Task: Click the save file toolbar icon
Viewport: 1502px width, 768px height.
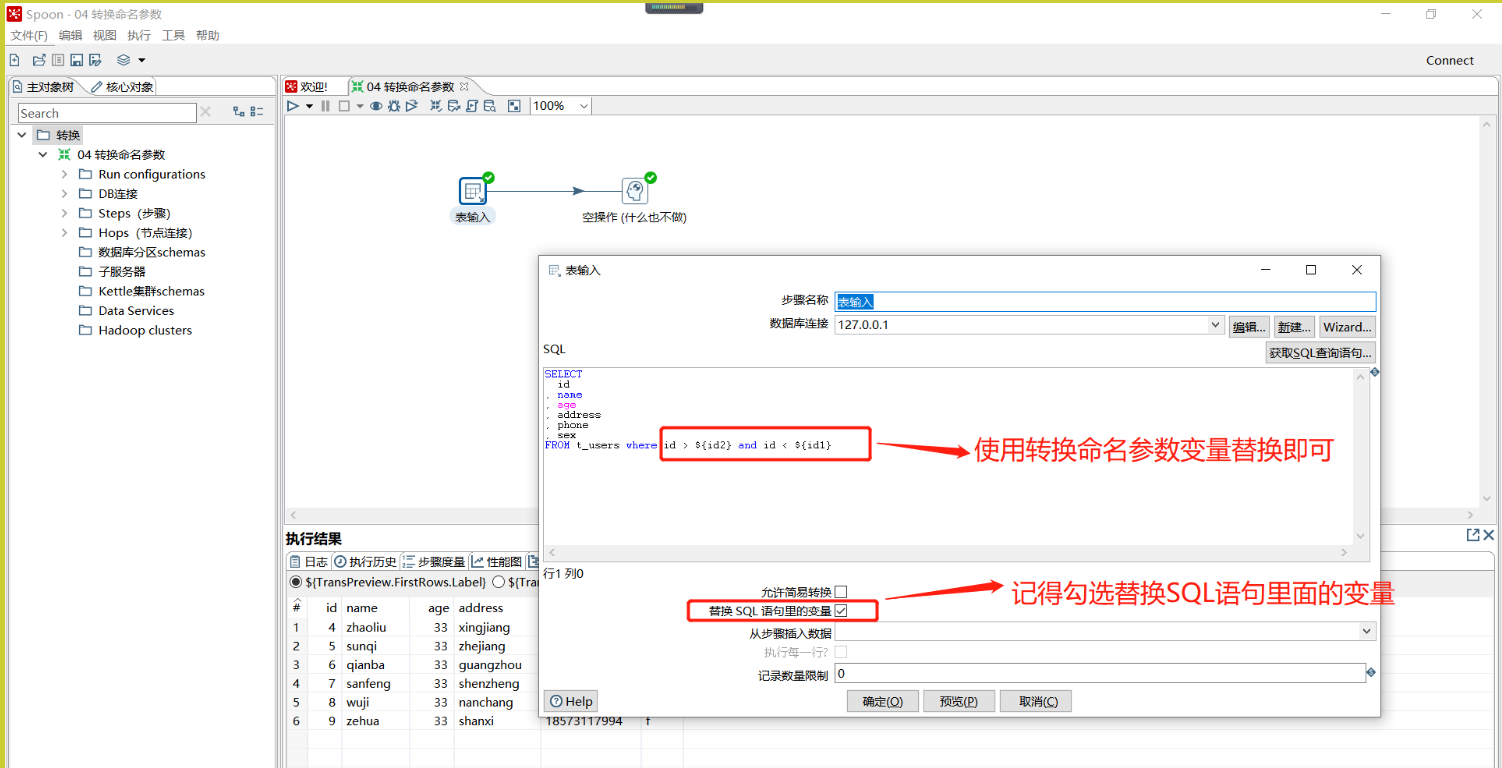Action: pyautogui.click(x=76, y=60)
